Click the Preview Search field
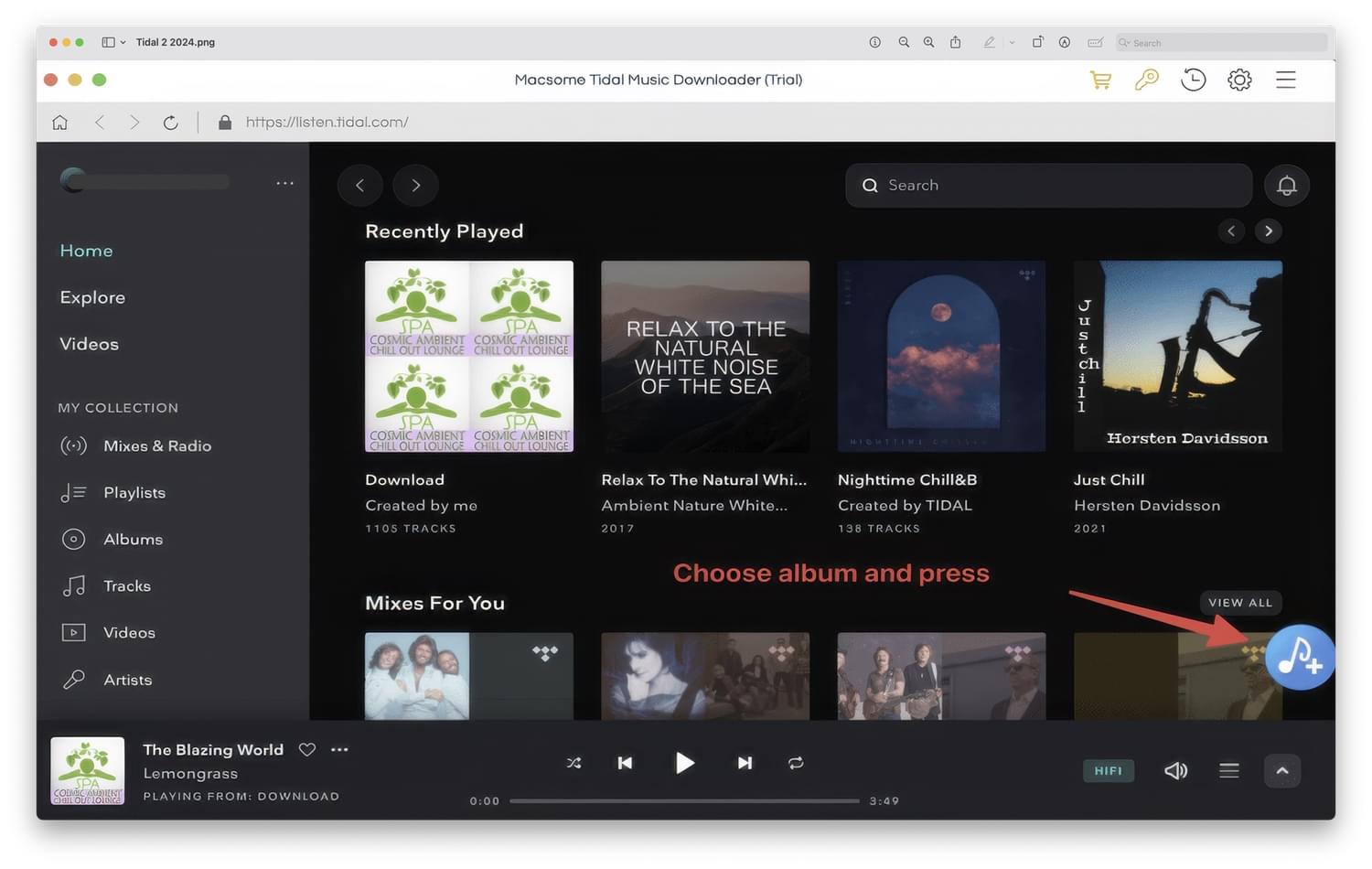1372x869 pixels. [x=1221, y=42]
